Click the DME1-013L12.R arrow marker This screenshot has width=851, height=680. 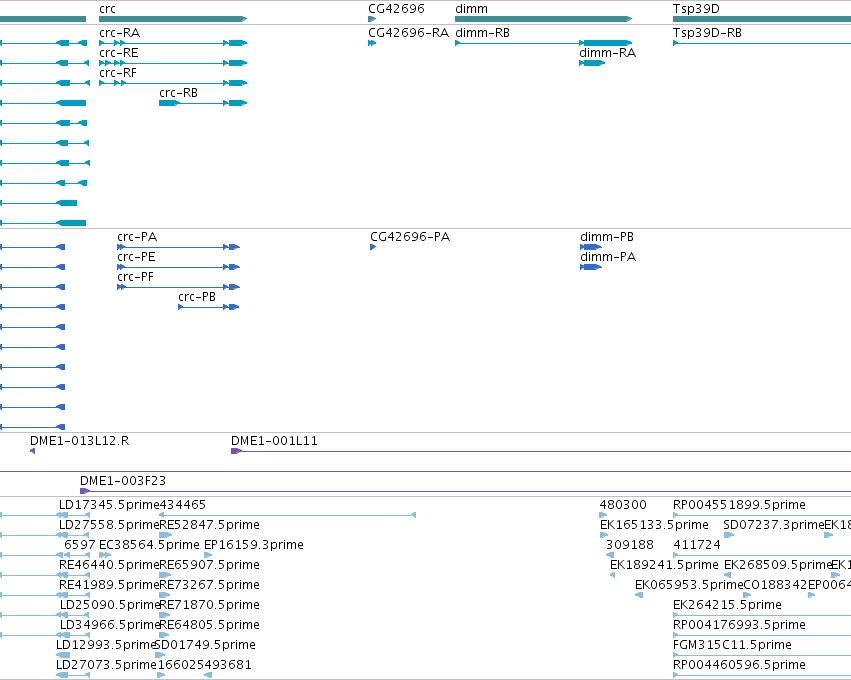pyautogui.click(x=33, y=452)
